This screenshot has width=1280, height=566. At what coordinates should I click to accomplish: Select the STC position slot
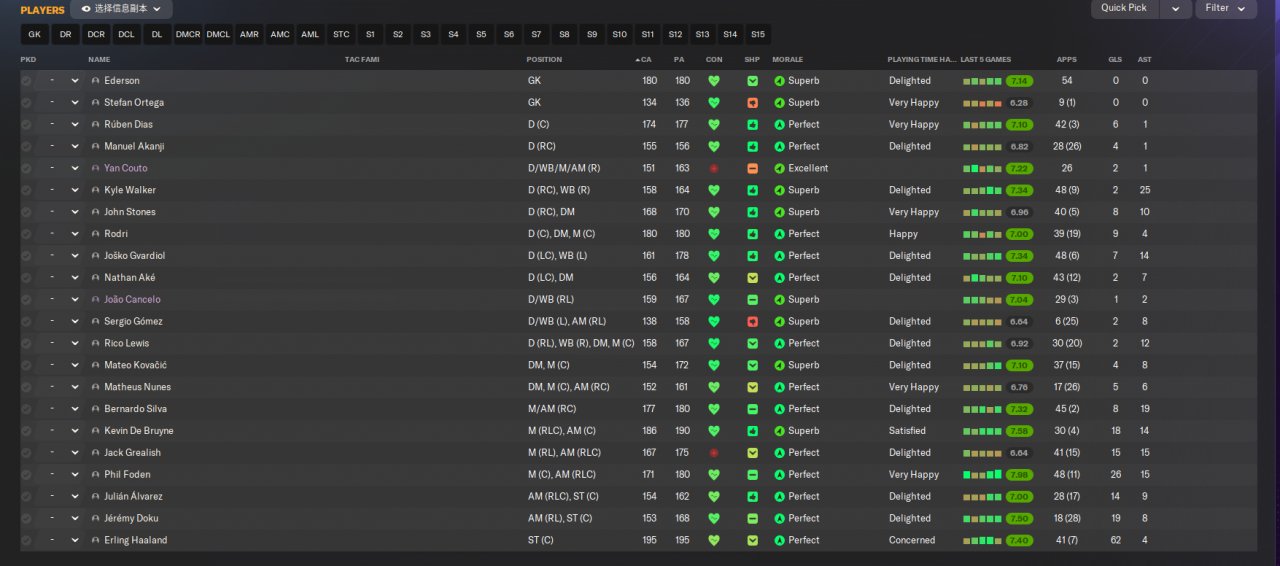click(342, 34)
